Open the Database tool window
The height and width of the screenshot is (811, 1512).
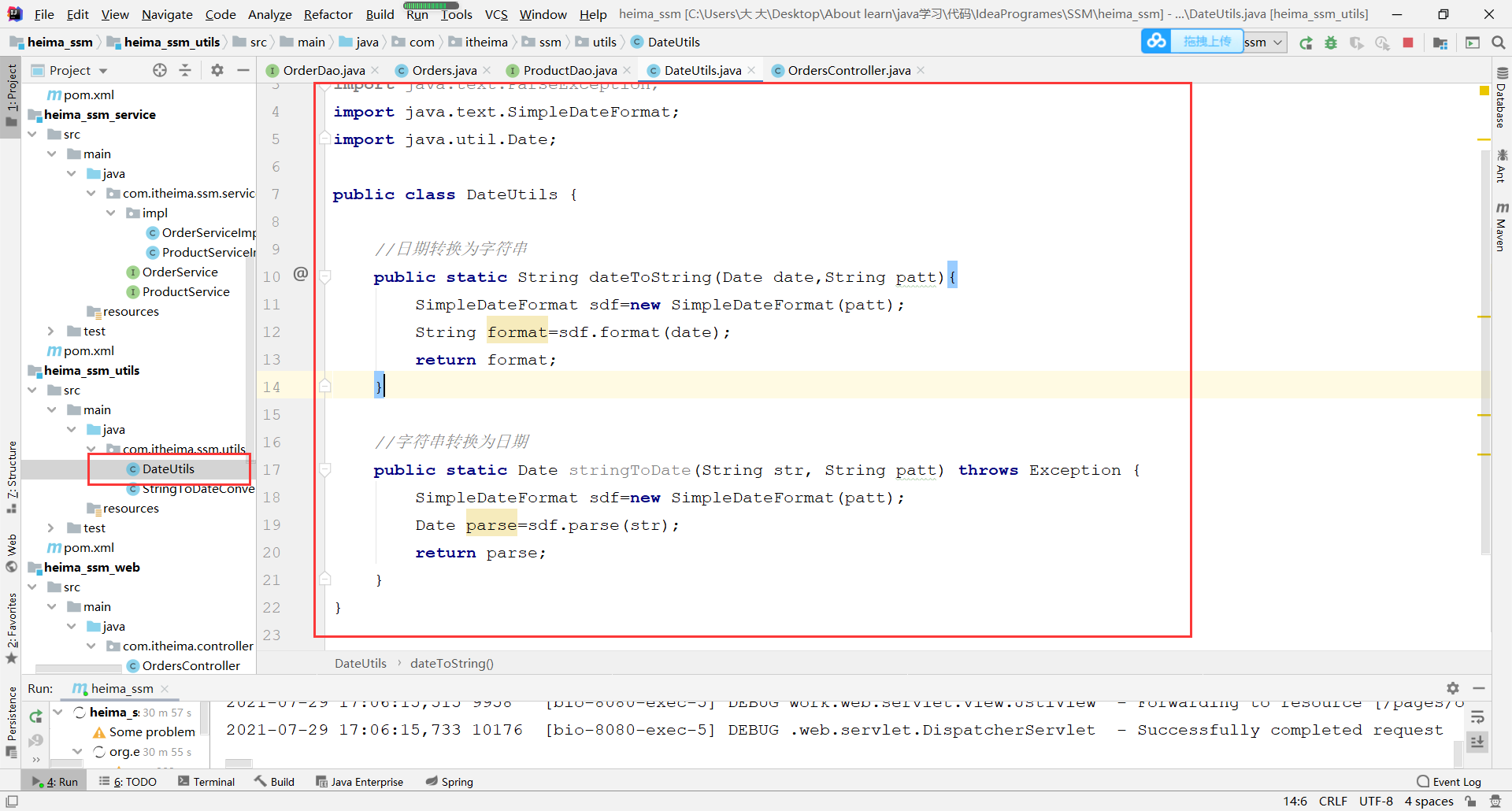1501,98
